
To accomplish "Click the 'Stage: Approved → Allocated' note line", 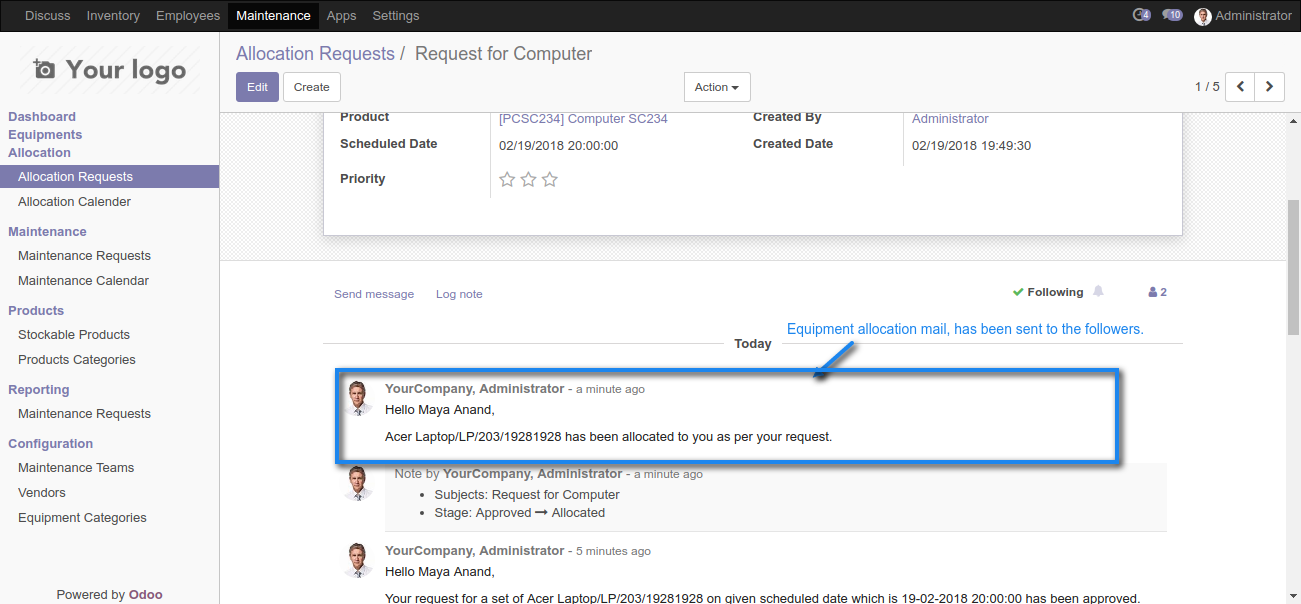I will pyautogui.click(x=519, y=513).
